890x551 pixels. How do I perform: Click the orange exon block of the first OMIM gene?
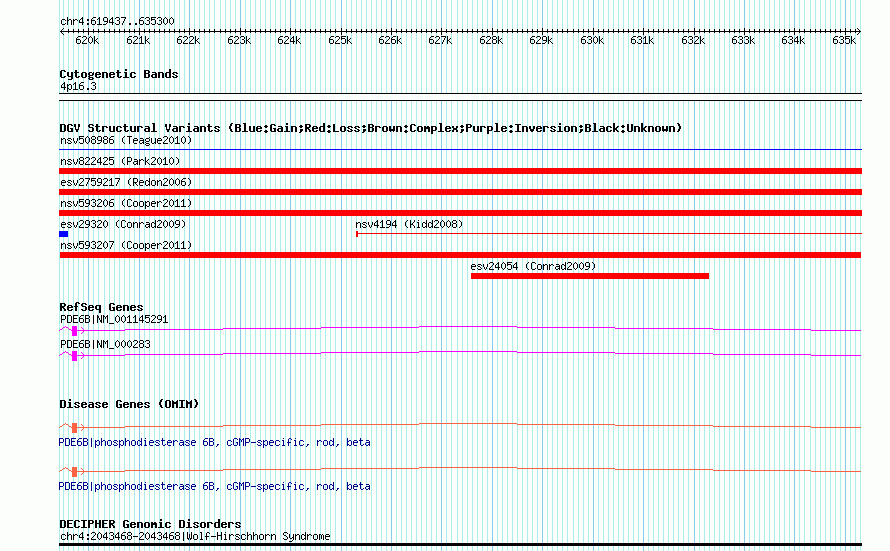(74, 428)
